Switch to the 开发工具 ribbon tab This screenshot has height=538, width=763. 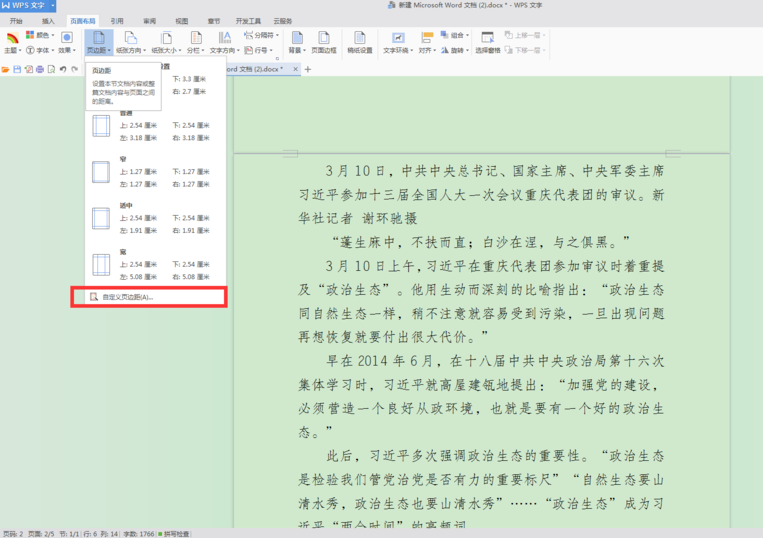248,21
